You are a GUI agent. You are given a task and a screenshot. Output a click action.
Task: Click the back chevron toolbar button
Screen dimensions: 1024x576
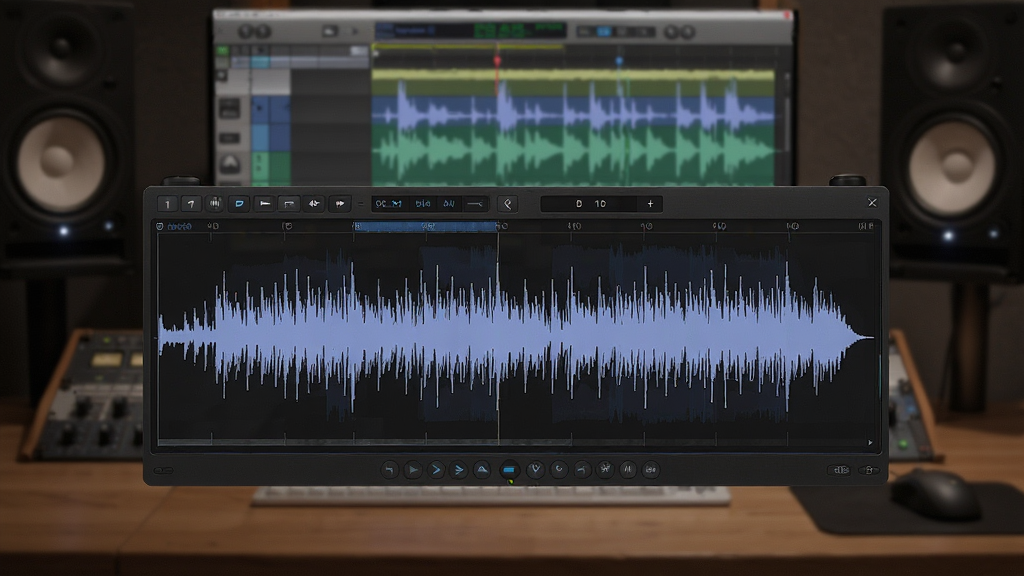507,204
